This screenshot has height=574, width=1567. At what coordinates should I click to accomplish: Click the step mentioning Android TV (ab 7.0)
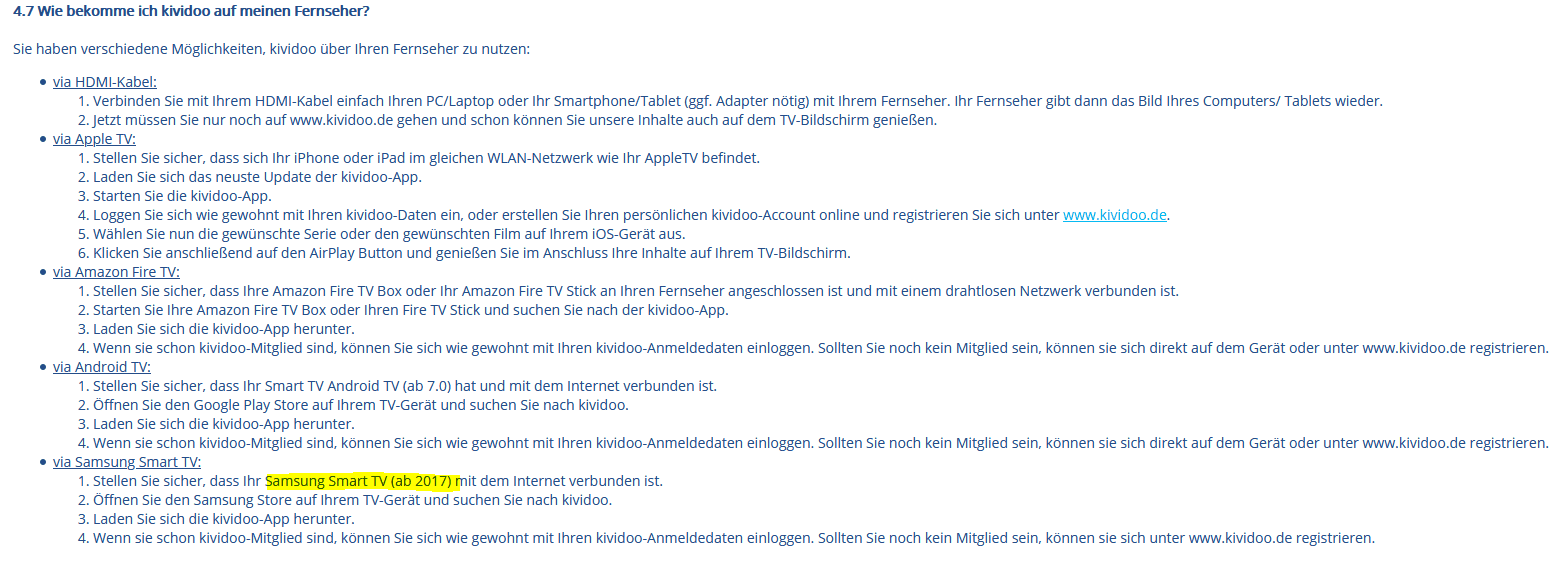click(400, 386)
